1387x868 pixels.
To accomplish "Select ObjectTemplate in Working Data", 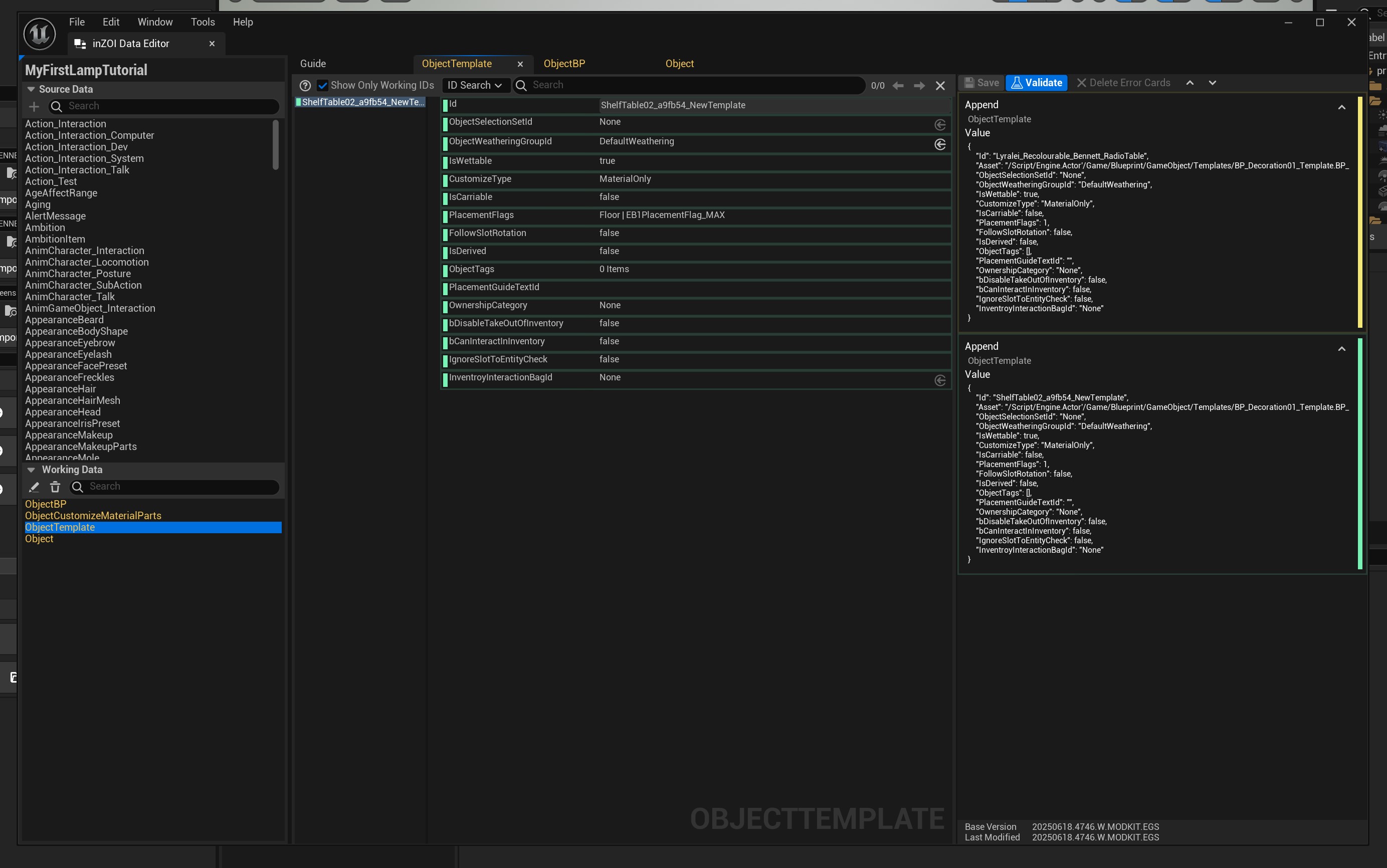I will pos(153,527).
